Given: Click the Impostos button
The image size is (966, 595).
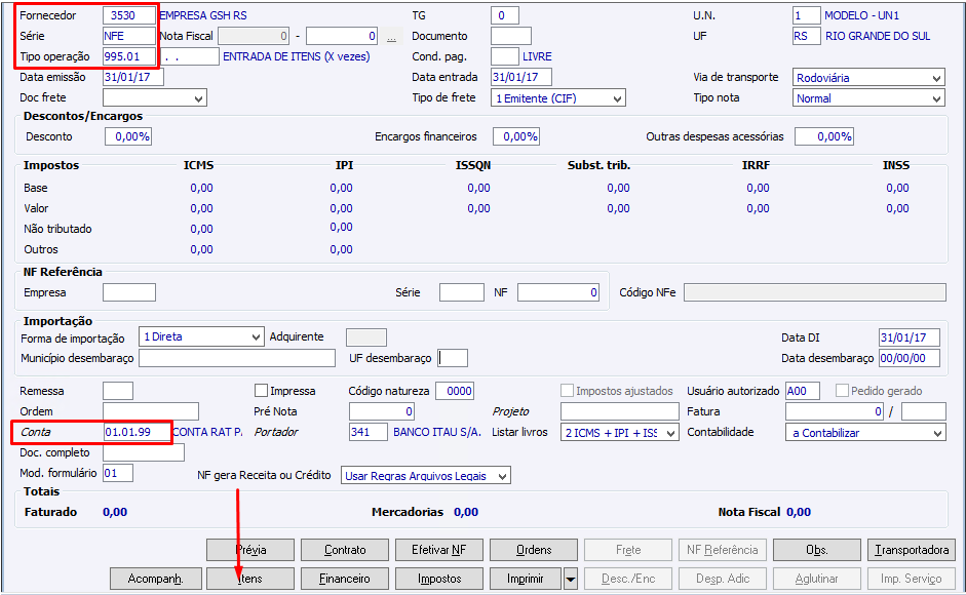Looking at the screenshot, I should tap(439, 579).
